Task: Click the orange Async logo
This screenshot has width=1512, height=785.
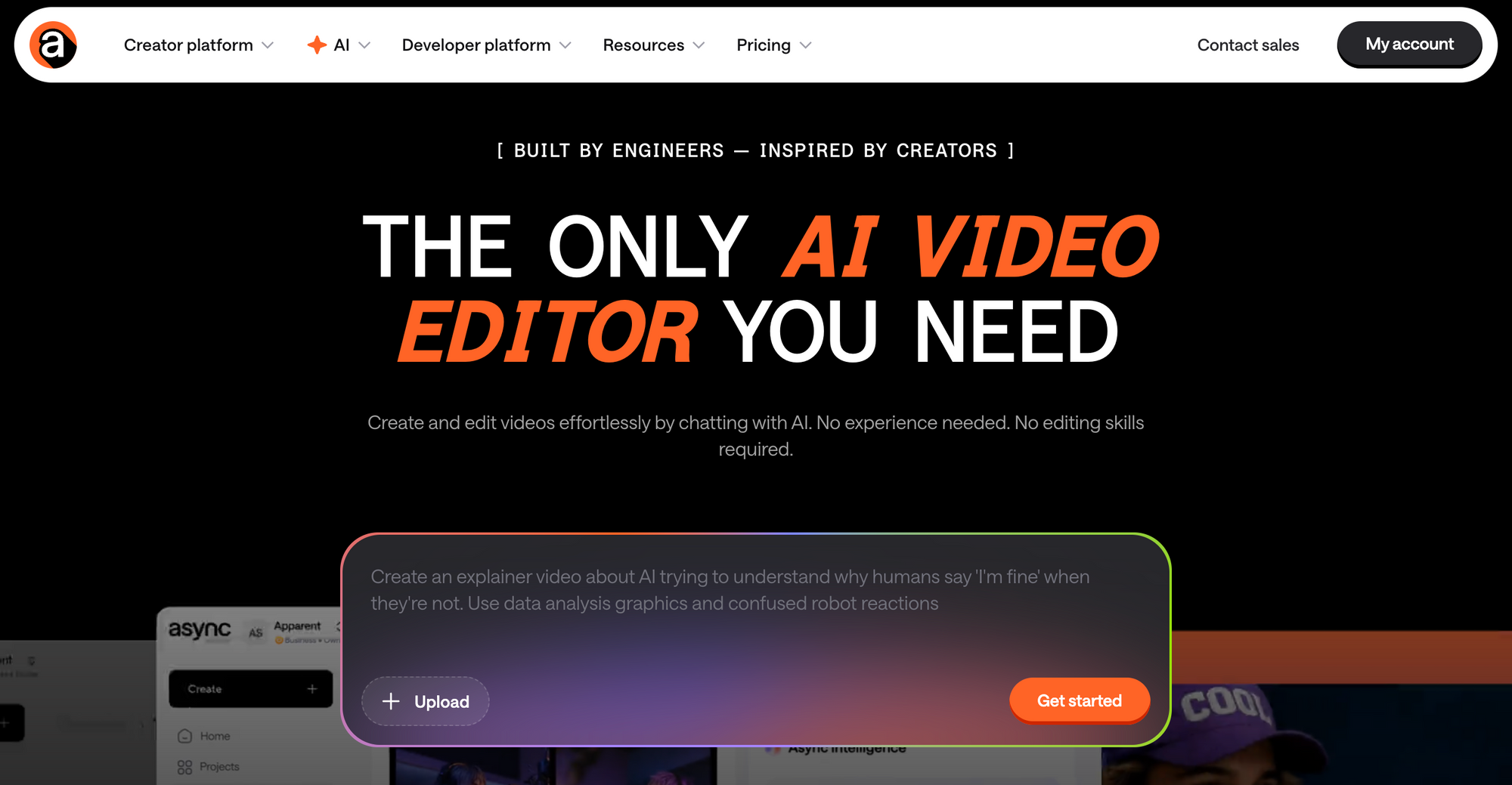Action: 53,45
